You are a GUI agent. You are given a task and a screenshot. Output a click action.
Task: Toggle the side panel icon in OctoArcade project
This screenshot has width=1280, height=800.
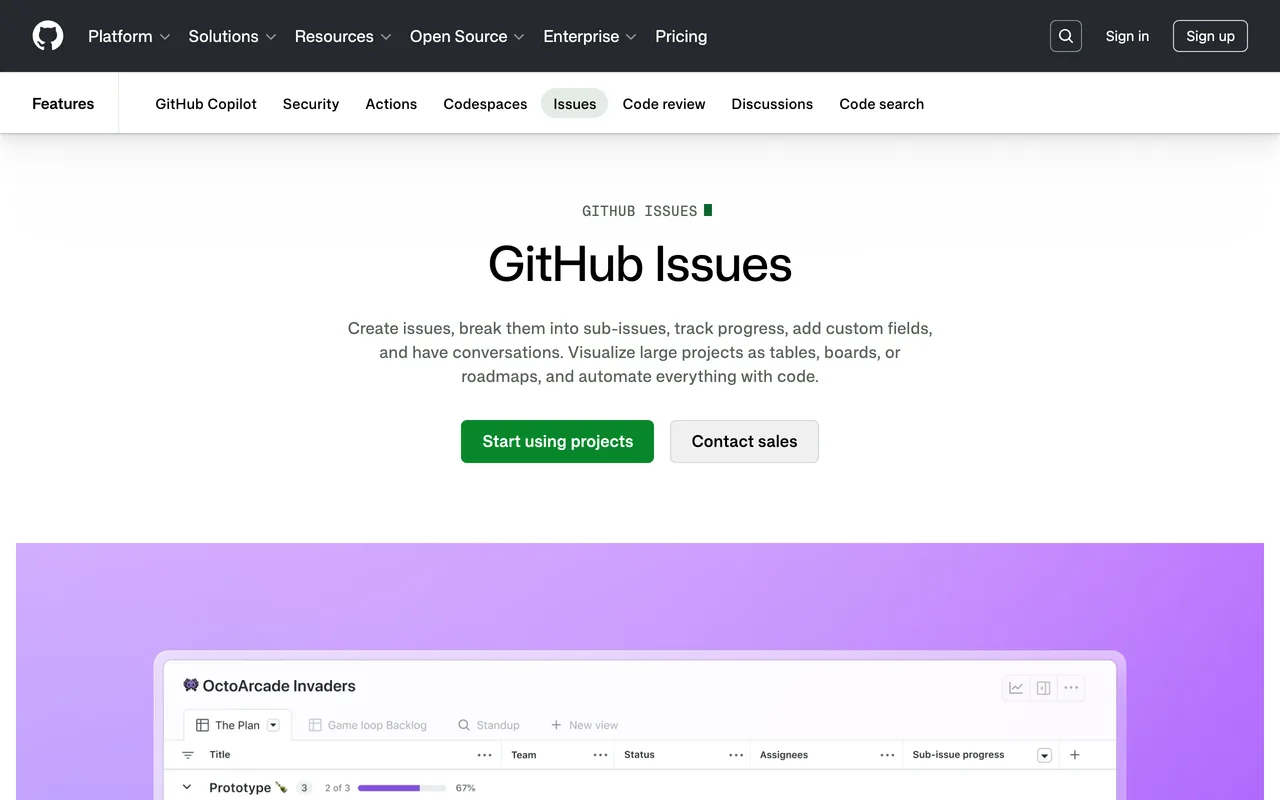tap(1044, 688)
